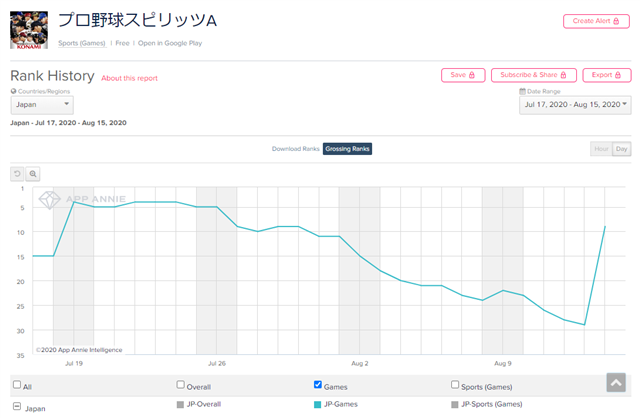
Task: Click the Create Alert locked button
Action: click(596, 21)
